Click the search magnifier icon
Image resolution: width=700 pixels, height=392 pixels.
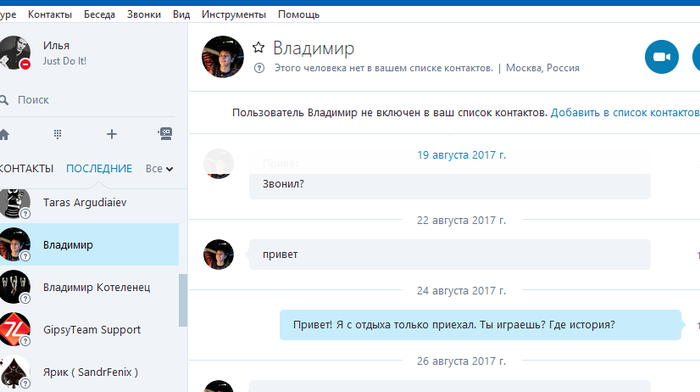pos(4,100)
